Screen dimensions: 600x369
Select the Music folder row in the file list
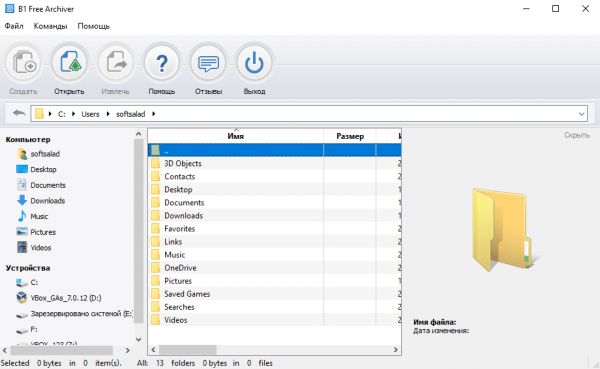(x=274, y=255)
